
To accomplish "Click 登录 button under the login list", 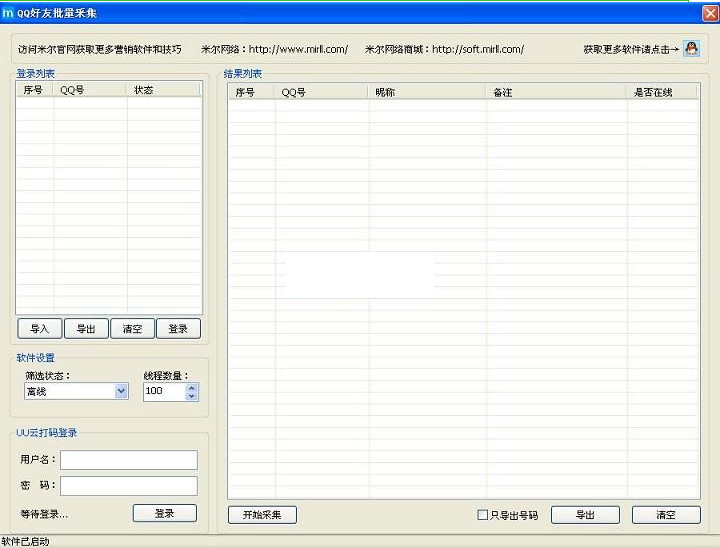I will [178, 328].
